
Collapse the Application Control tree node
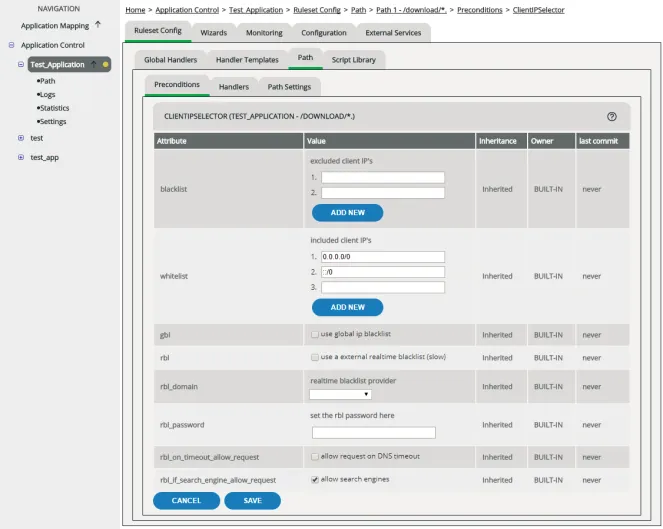tap(11, 45)
